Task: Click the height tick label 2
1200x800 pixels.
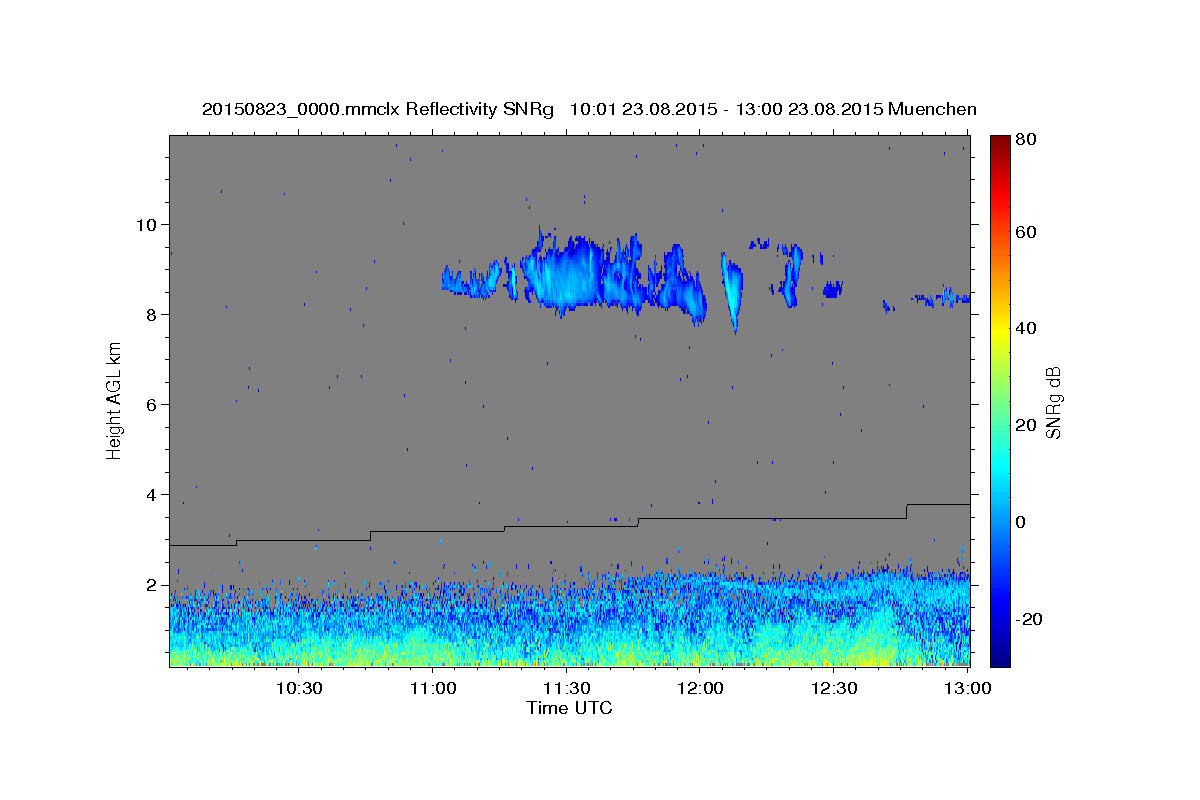Action: (153, 584)
